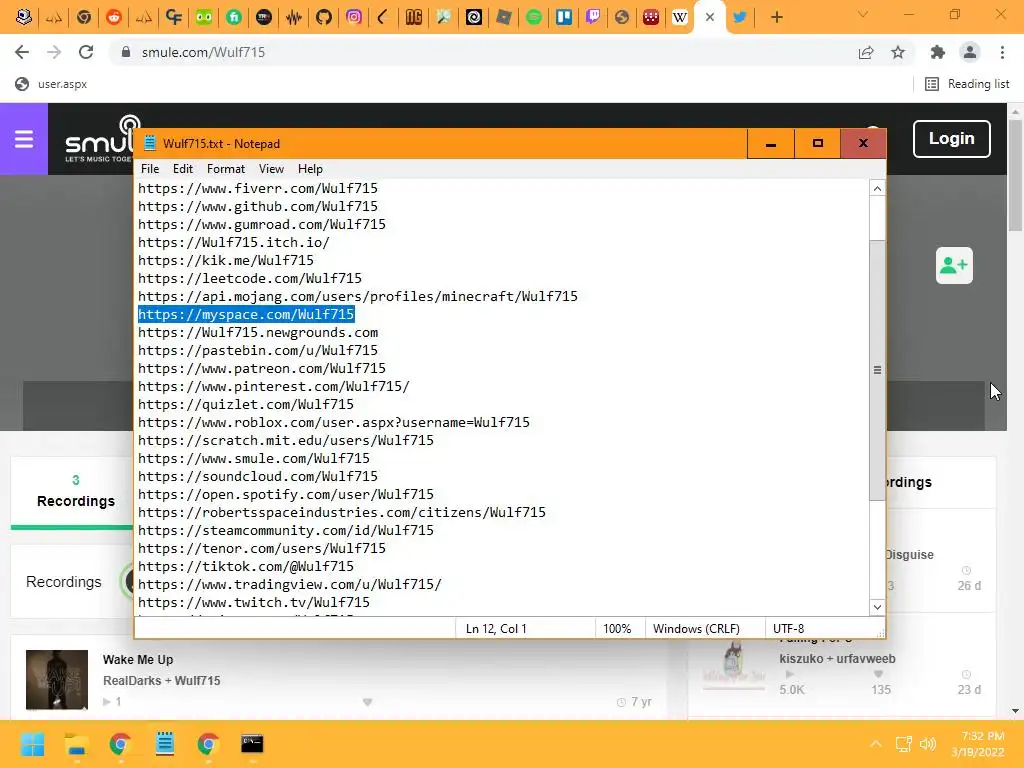The height and width of the screenshot is (768, 1024).
Task: Click the https://www.github.com/Wulf715 line
Action: point(257,206)
